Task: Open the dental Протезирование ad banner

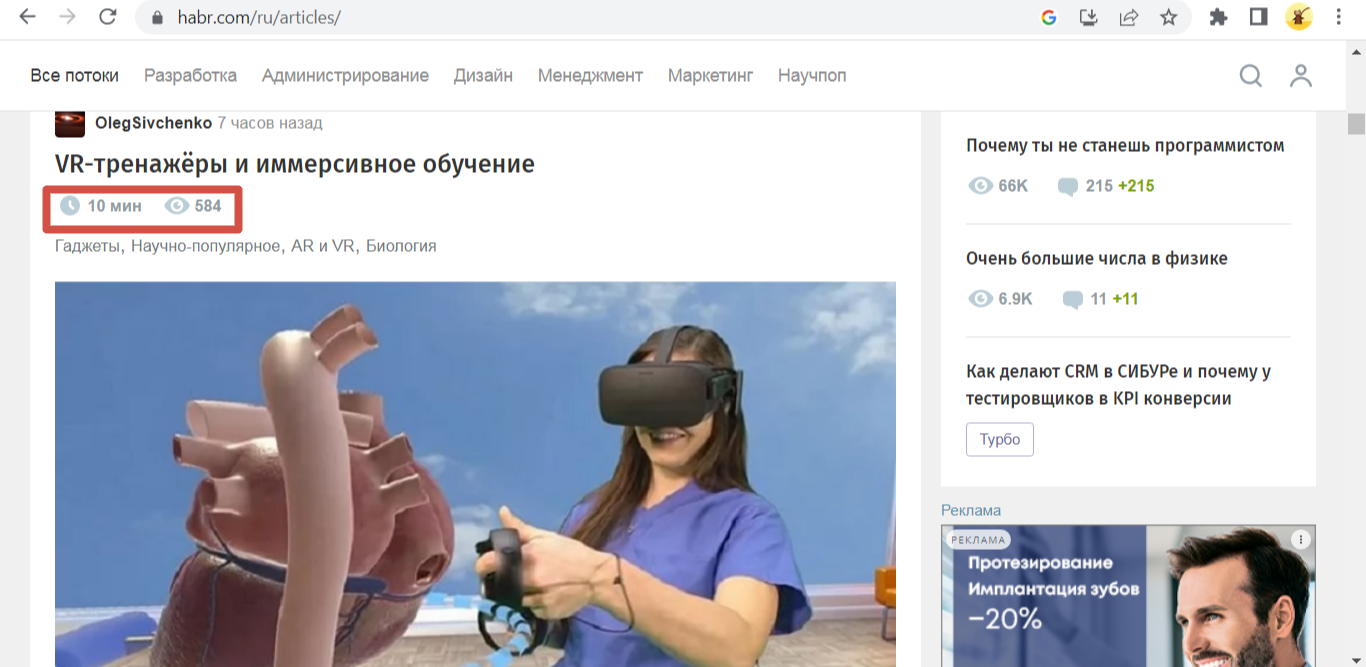Action: [x=1128, y=596]
